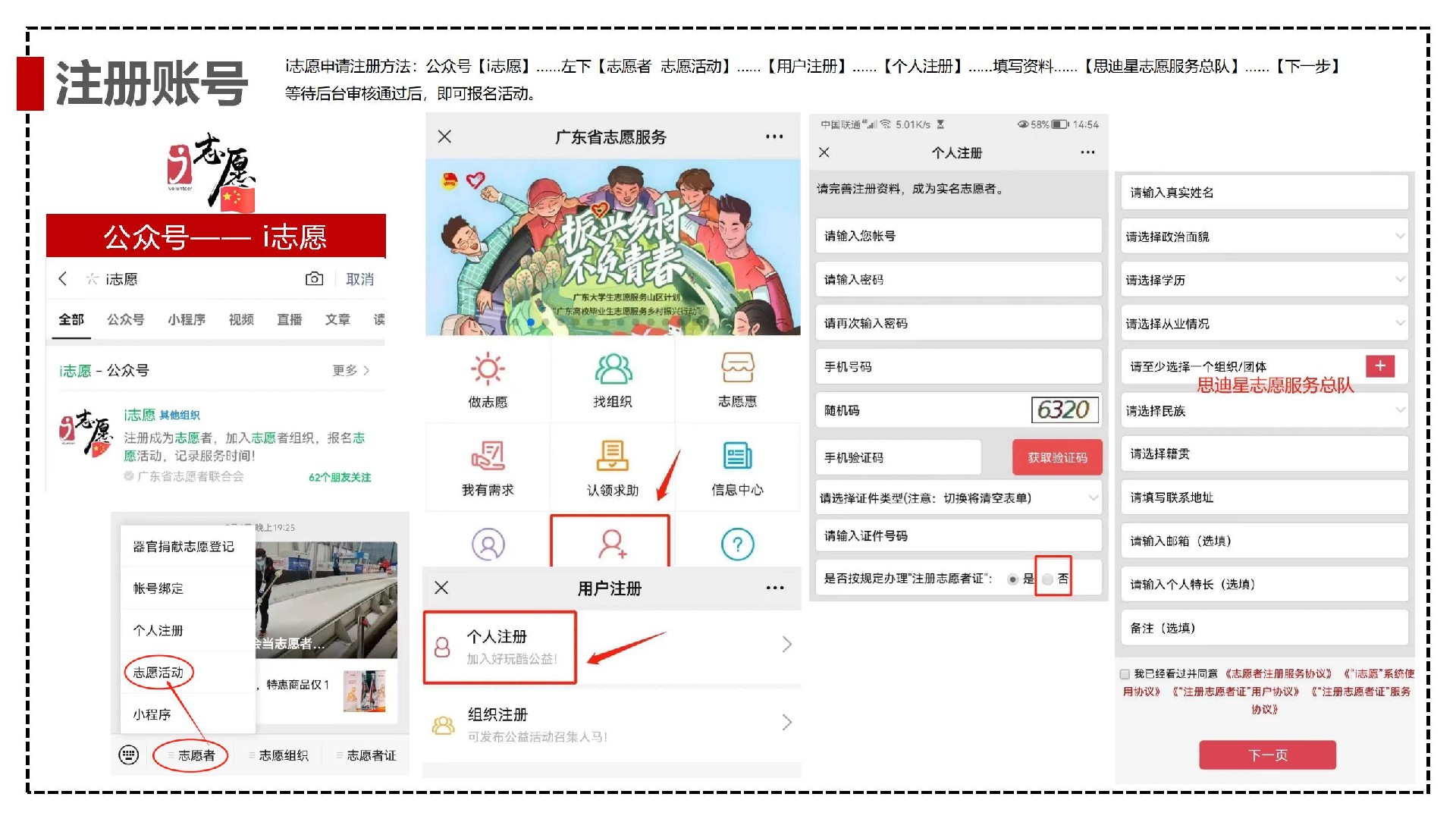The height and width of the screenshot is (819, 1456).
Task: Click the i志愿 account logo in results
Action: pos(86,433)
